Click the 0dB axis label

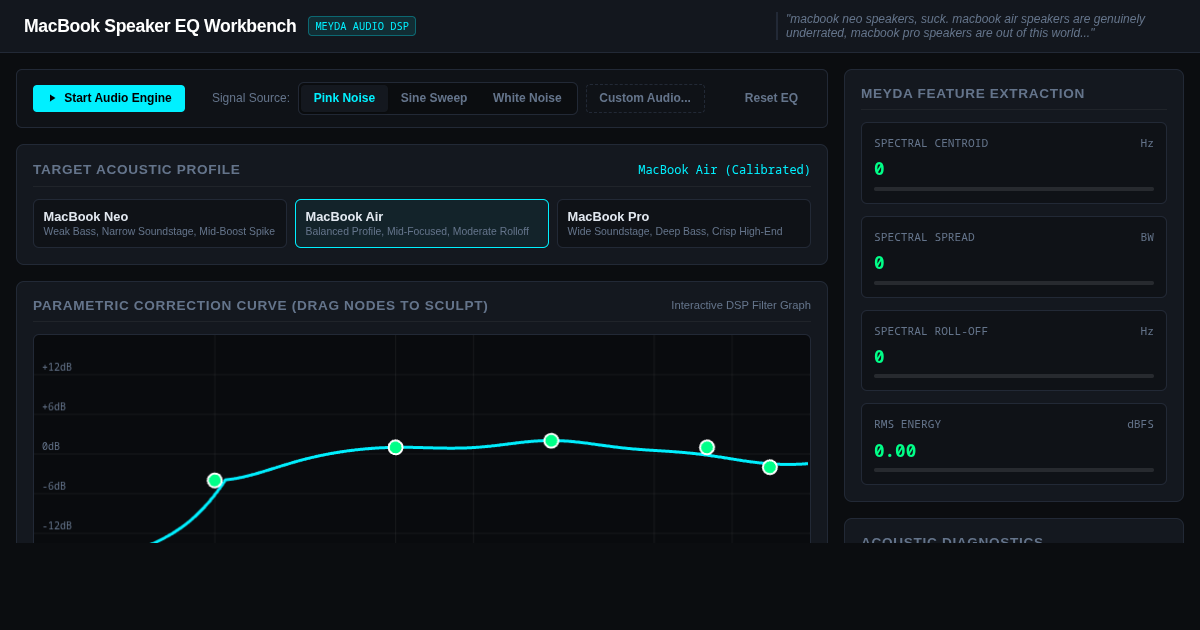pyautogui.click(x=51, y=446)
